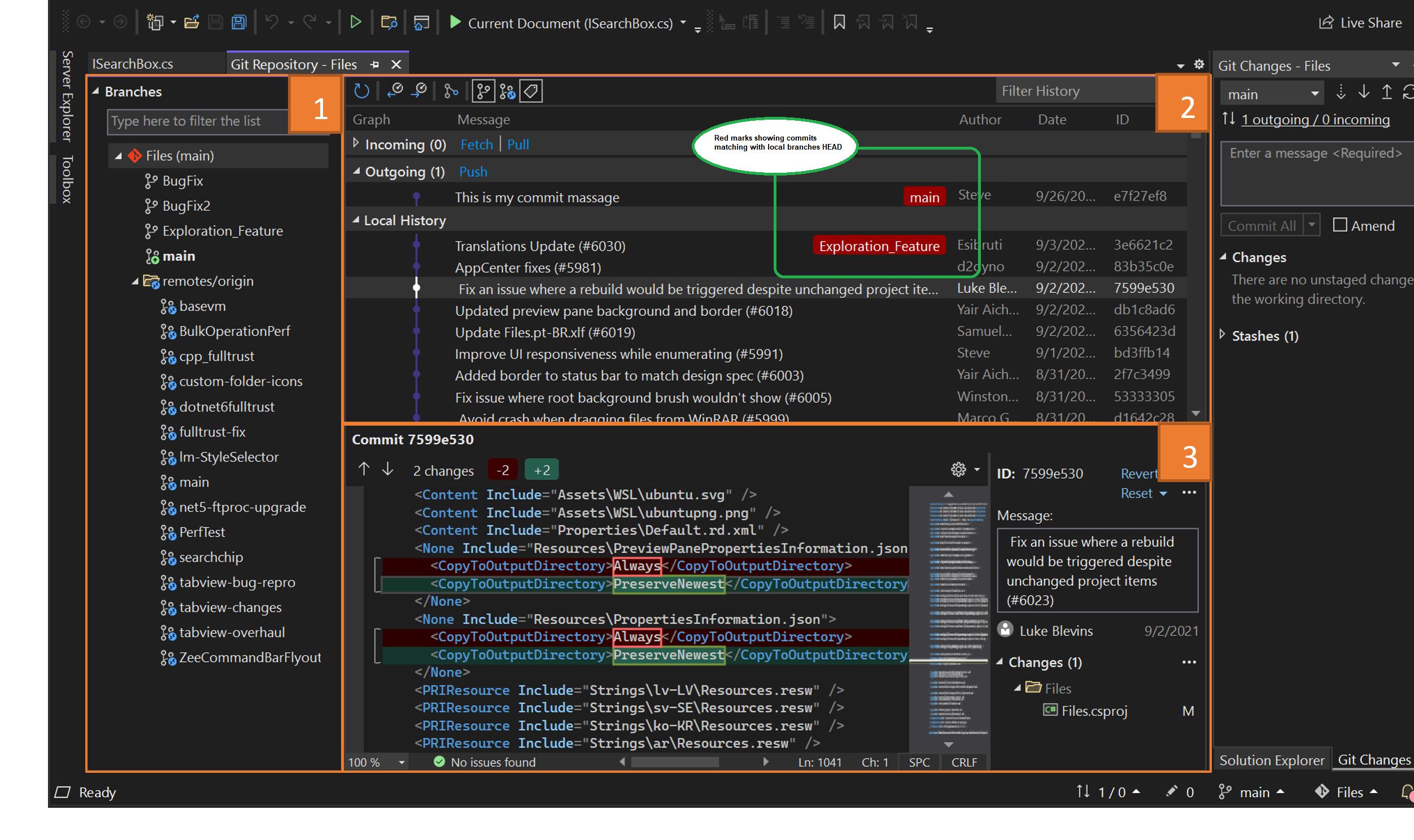Switch to the ISearchBox.cs tab

[x=133, y=64]
